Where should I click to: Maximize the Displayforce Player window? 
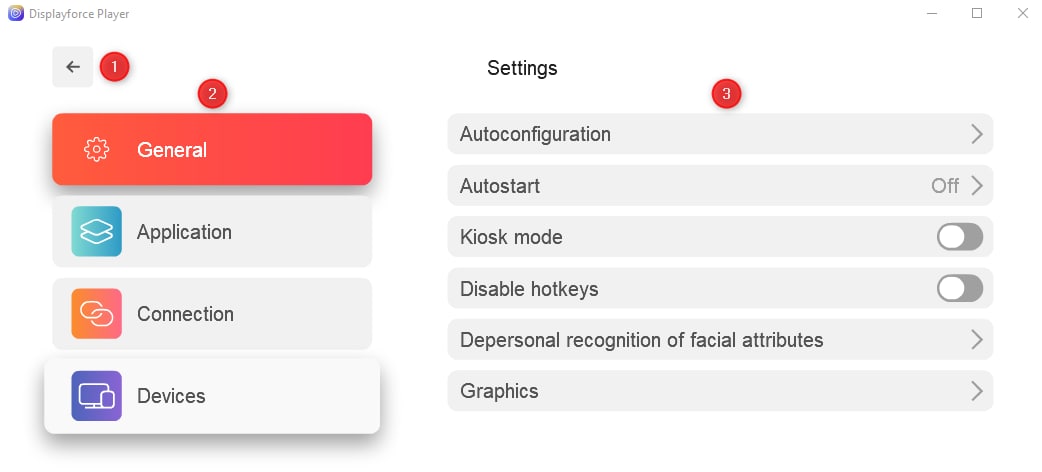977,13
